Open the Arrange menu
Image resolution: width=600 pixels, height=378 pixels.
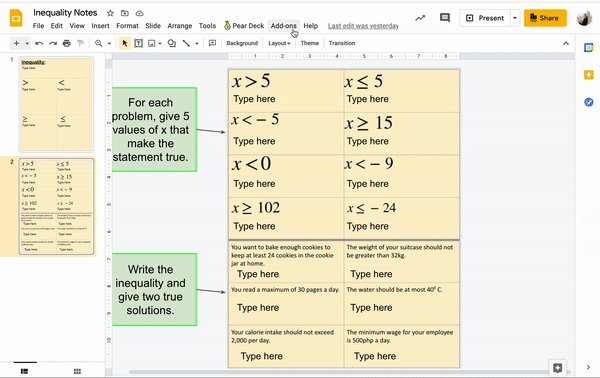[x=179, y=26]
